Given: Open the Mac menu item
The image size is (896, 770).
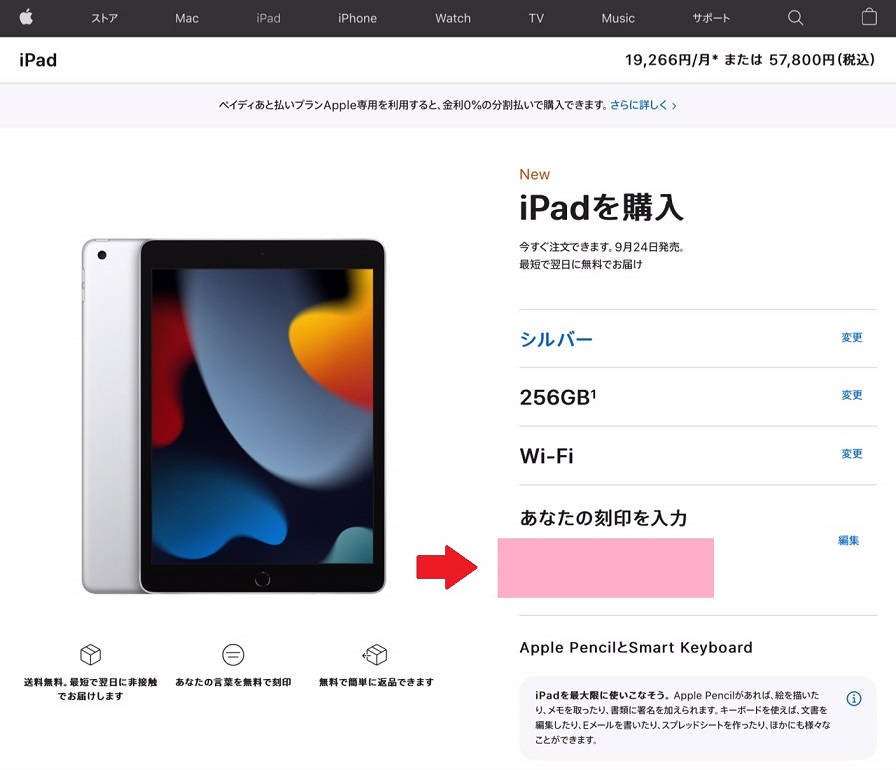Looking at the screenshot, I should point(187,18).
